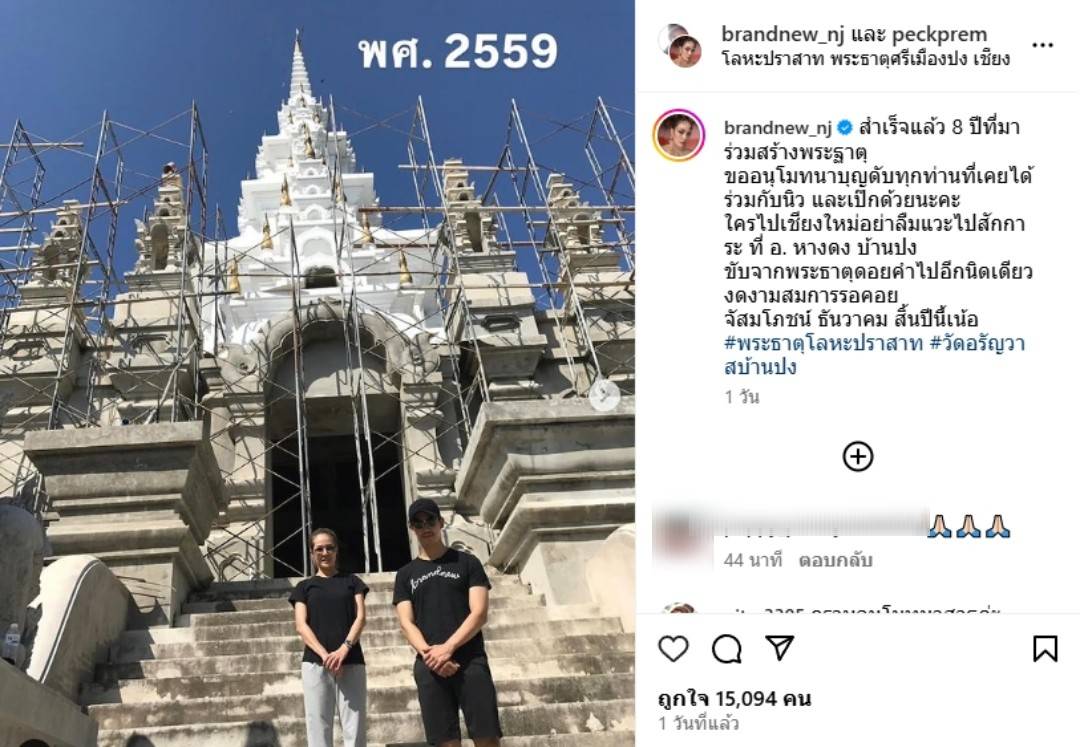Viewport: 1080px width, 747px height.
Task: Click ตอบกลับ to reply to the comment
Action: pyautogui.click(x=835, y=560)
